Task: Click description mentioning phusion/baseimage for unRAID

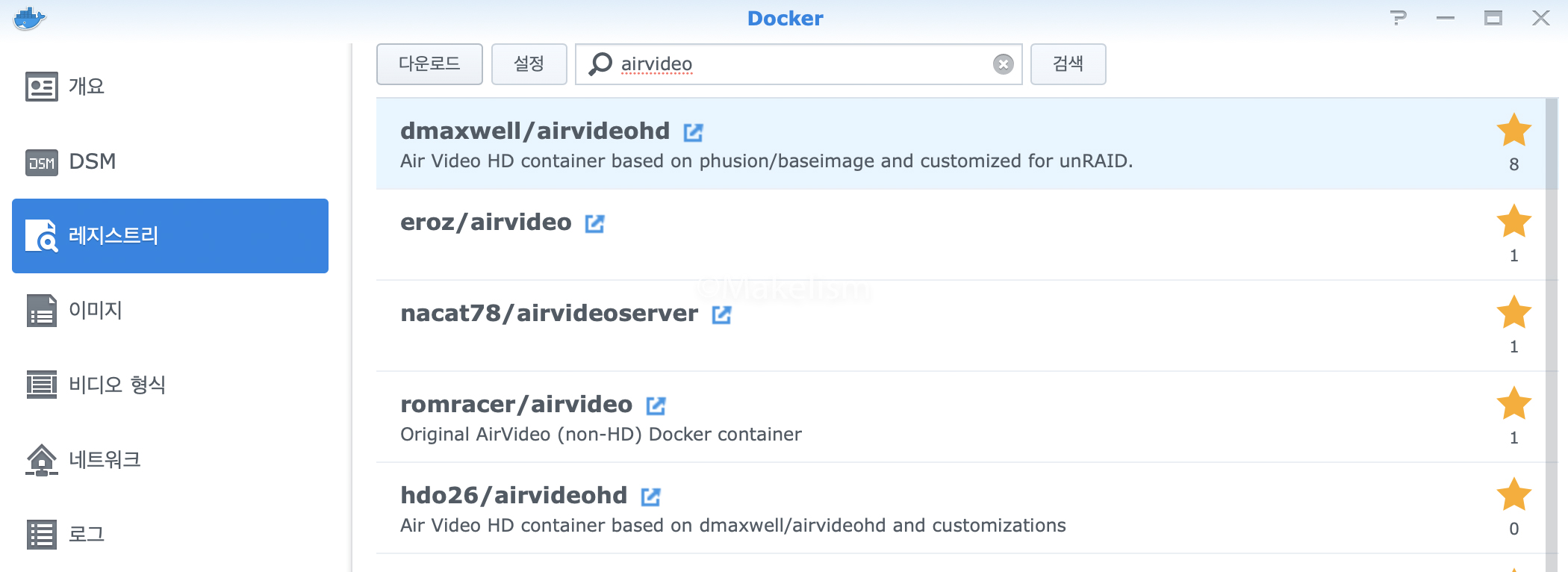Action: [x=767, y=161]
